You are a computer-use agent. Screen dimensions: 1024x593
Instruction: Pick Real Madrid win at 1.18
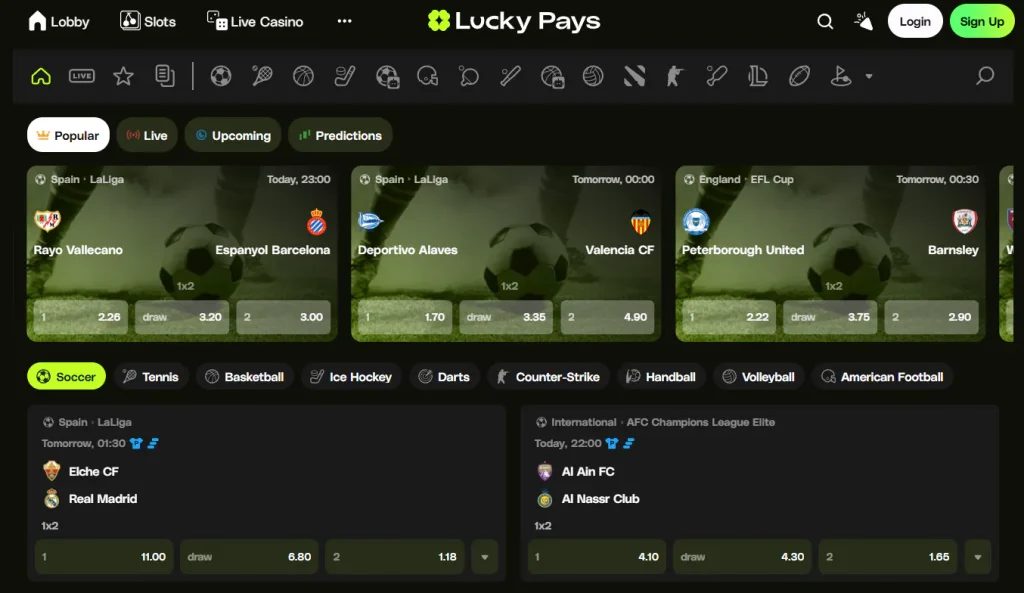click(x=394, y=556)
